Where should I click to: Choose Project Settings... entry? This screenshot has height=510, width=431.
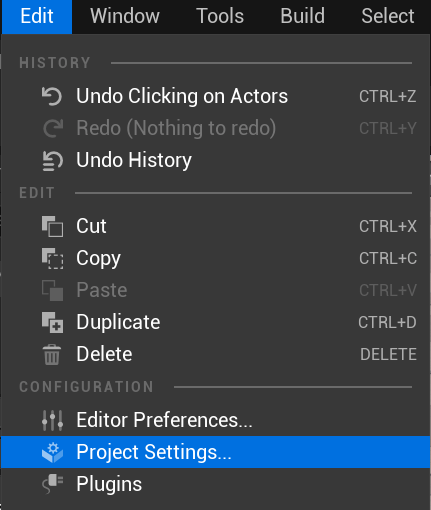215,452
